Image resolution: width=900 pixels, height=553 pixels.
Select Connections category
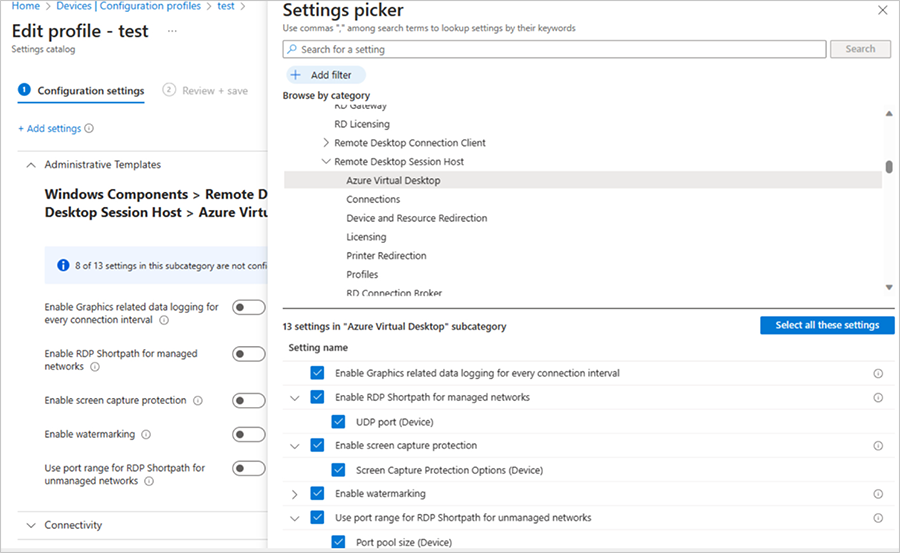pos(373,199)
